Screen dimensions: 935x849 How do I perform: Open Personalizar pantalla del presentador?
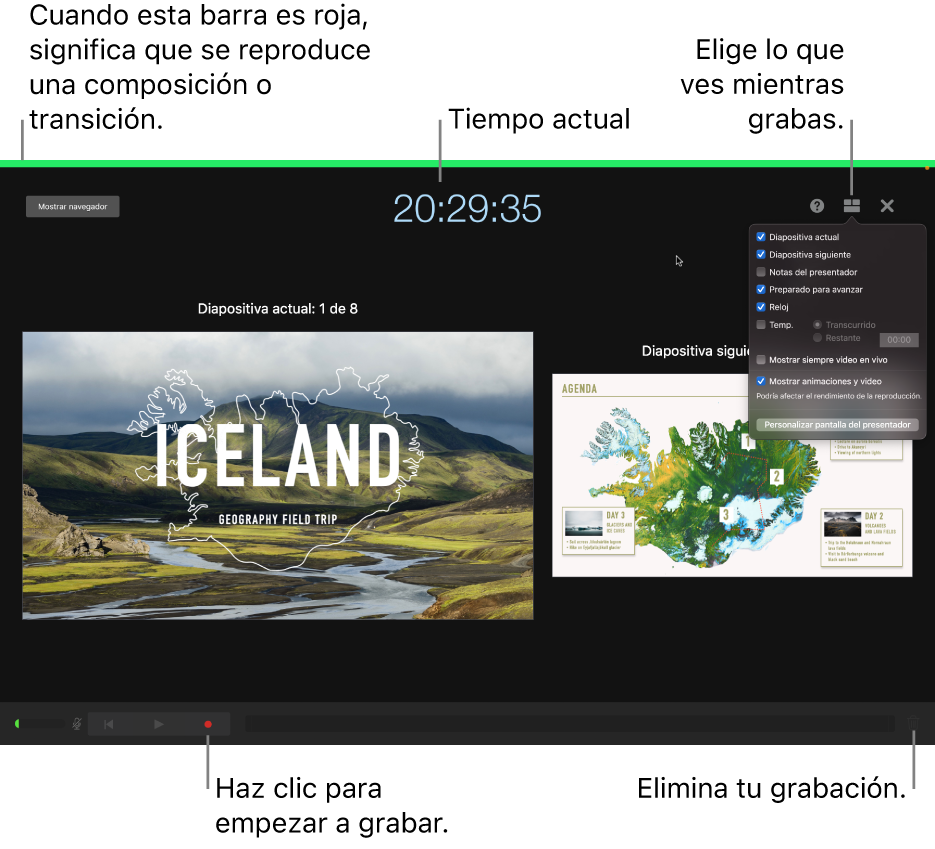pos(837,425)
